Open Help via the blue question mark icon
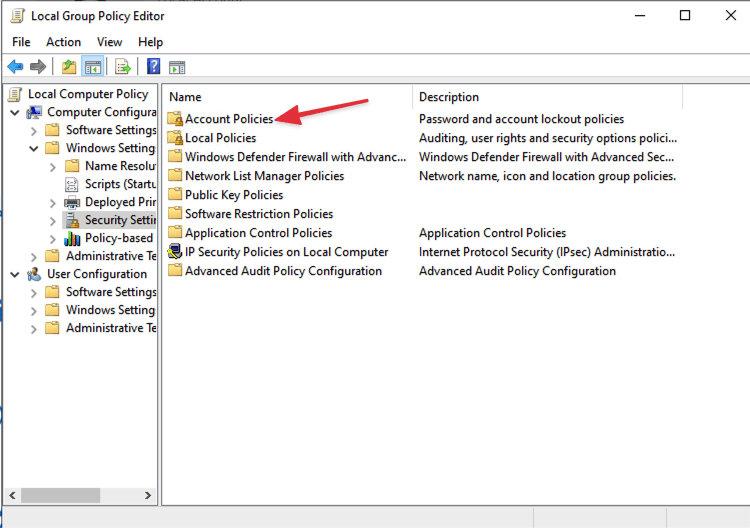This screenshot has height=528, width=750. coord(153,67)
